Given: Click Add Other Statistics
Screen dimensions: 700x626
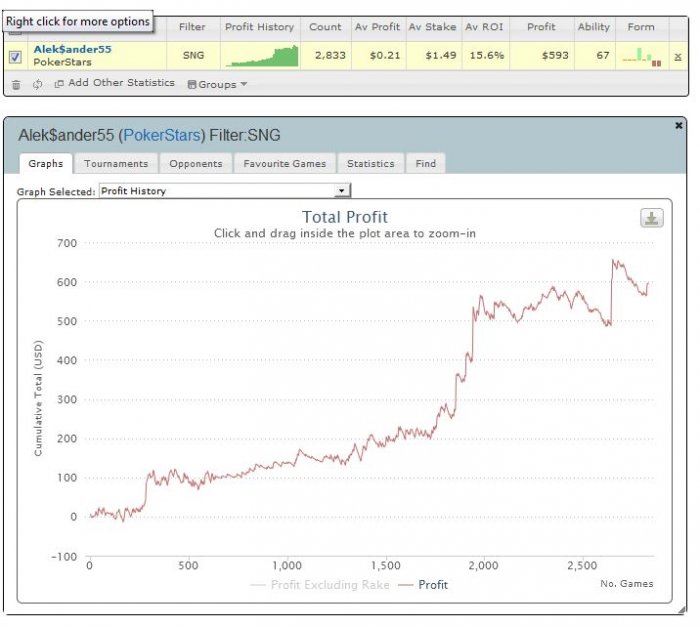Looking at the screenshot, I should [x=121, y=83].
